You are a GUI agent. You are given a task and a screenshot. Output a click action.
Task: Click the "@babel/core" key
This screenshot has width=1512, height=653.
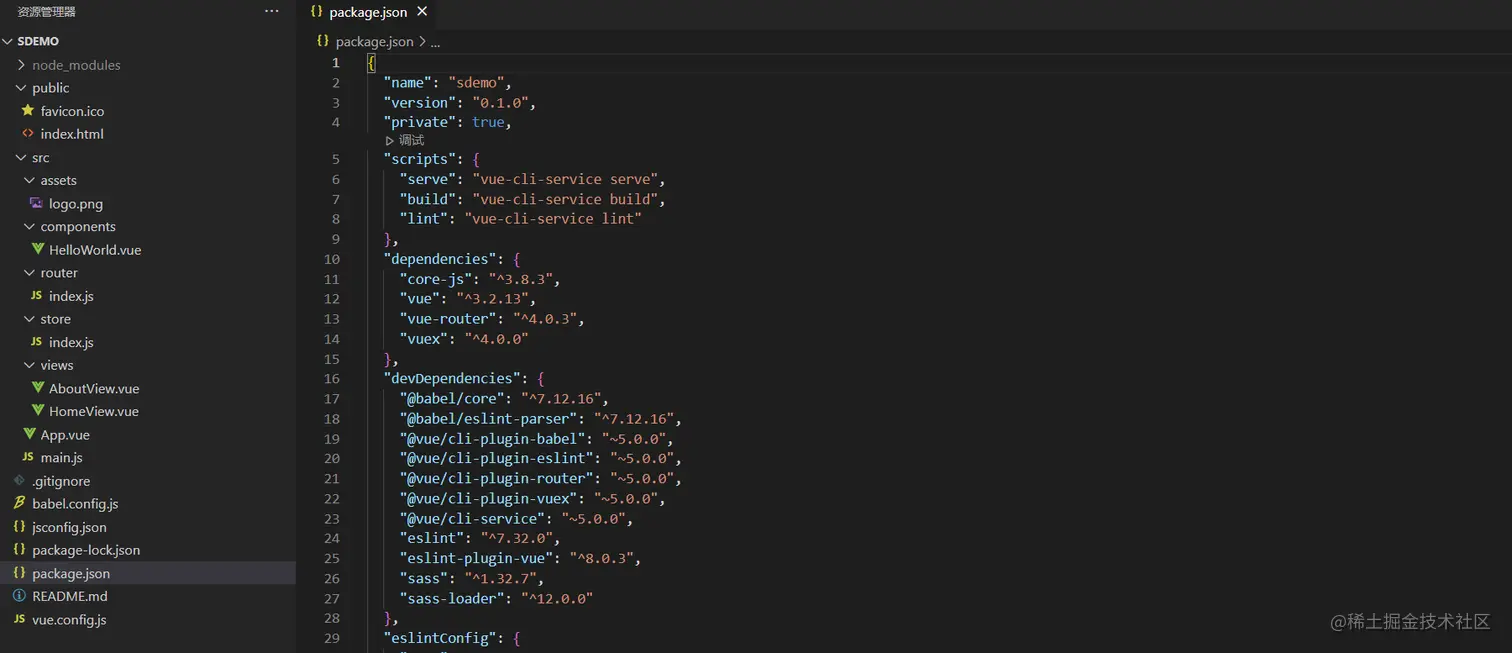tap(452, 399)
